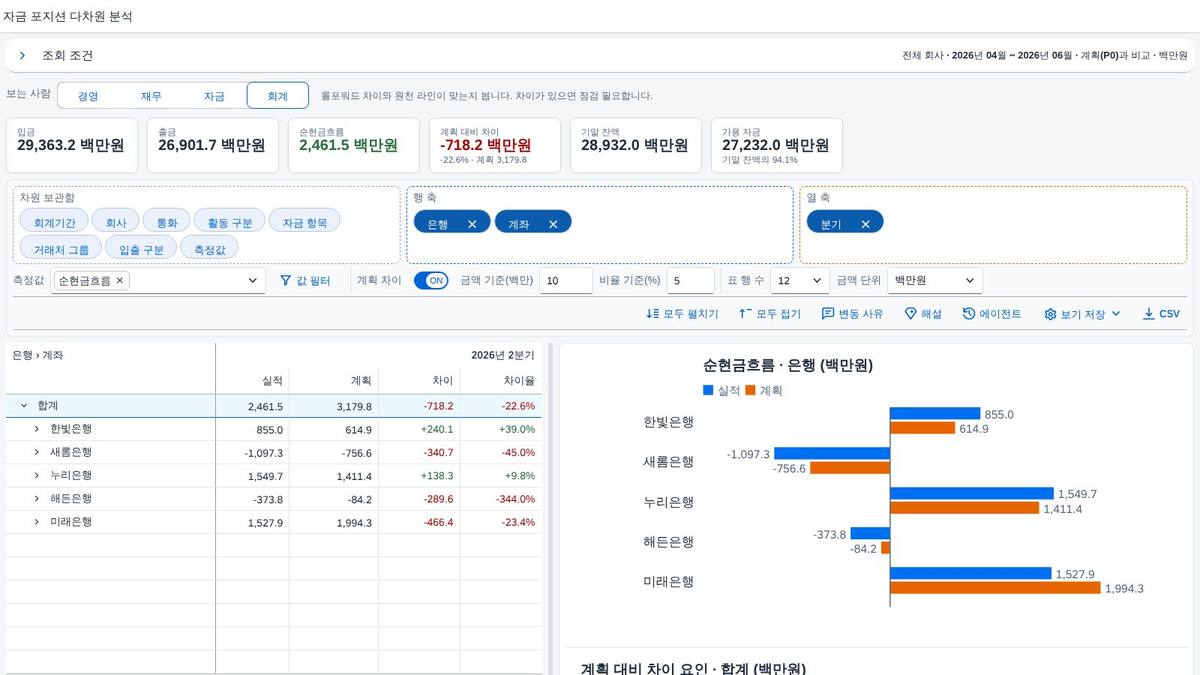Click the 출금 26,901.7 백만원 card
Image resolution: width=1200 pixels, height=675 pixels.
click(214, 145)
